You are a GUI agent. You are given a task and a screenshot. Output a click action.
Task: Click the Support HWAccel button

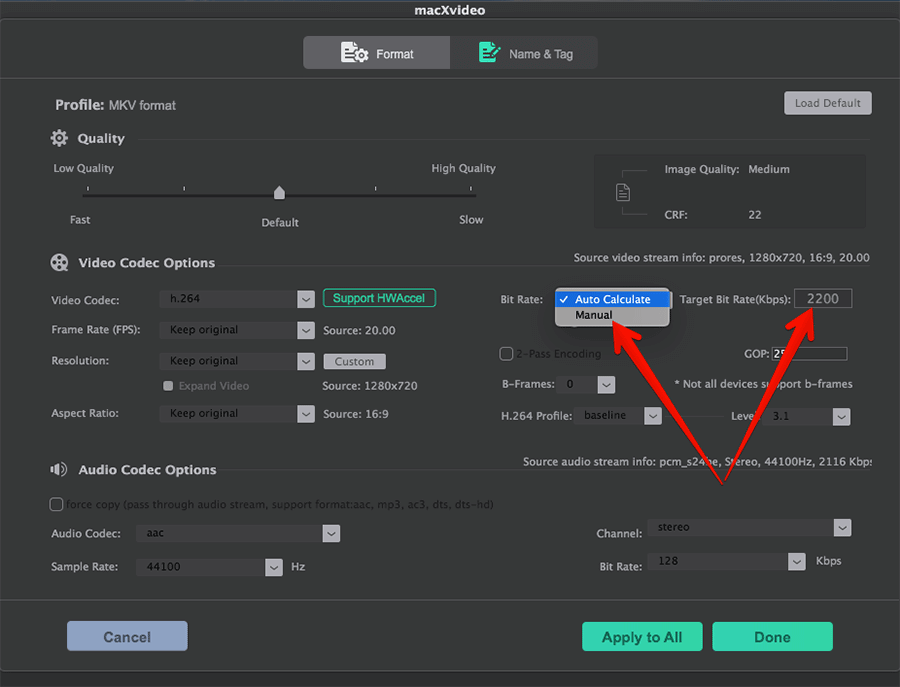pyautogui.click(x=379, y=298)
